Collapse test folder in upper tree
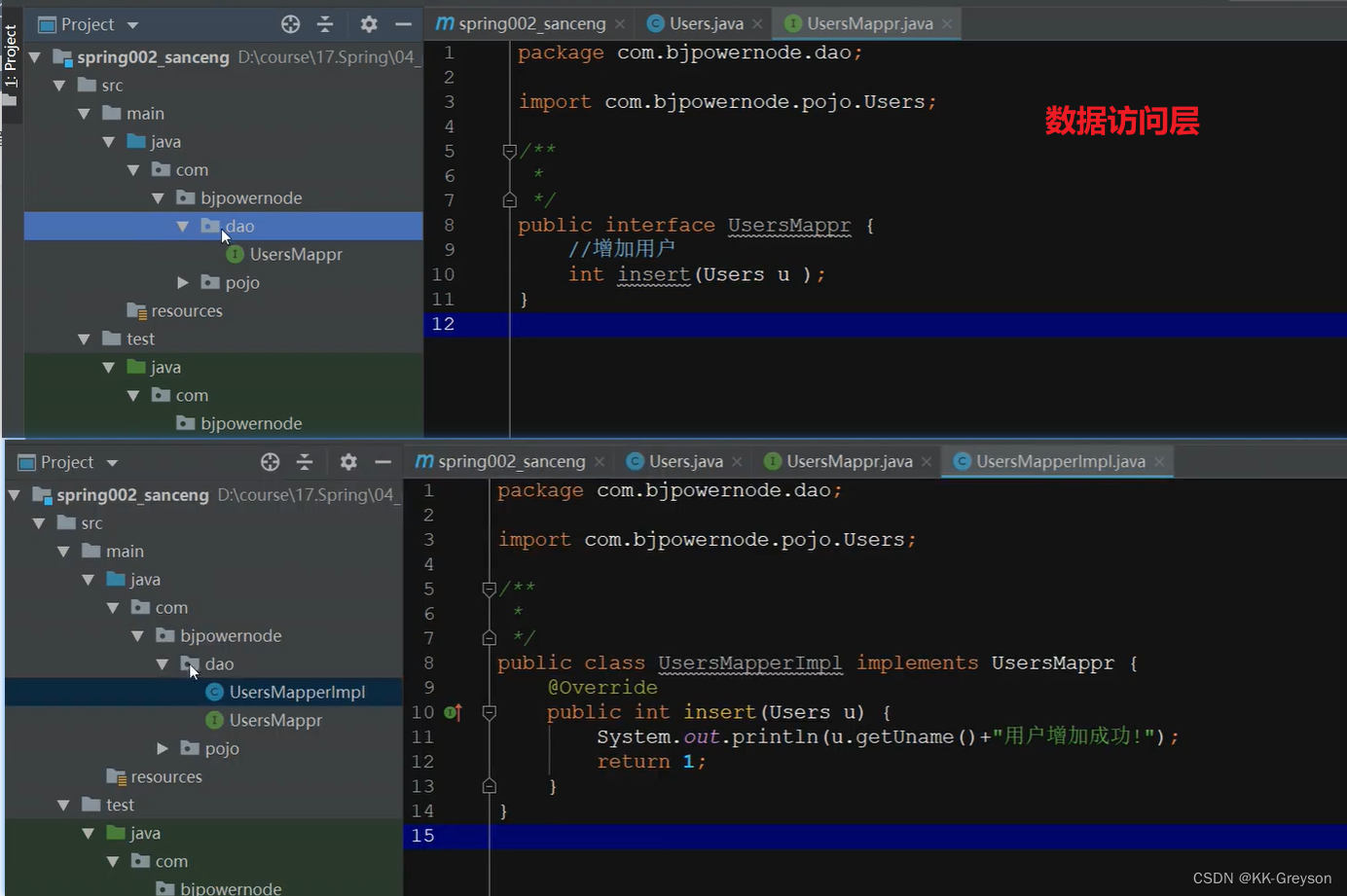This screenshot has height=896, width=1347. point(84,340)
